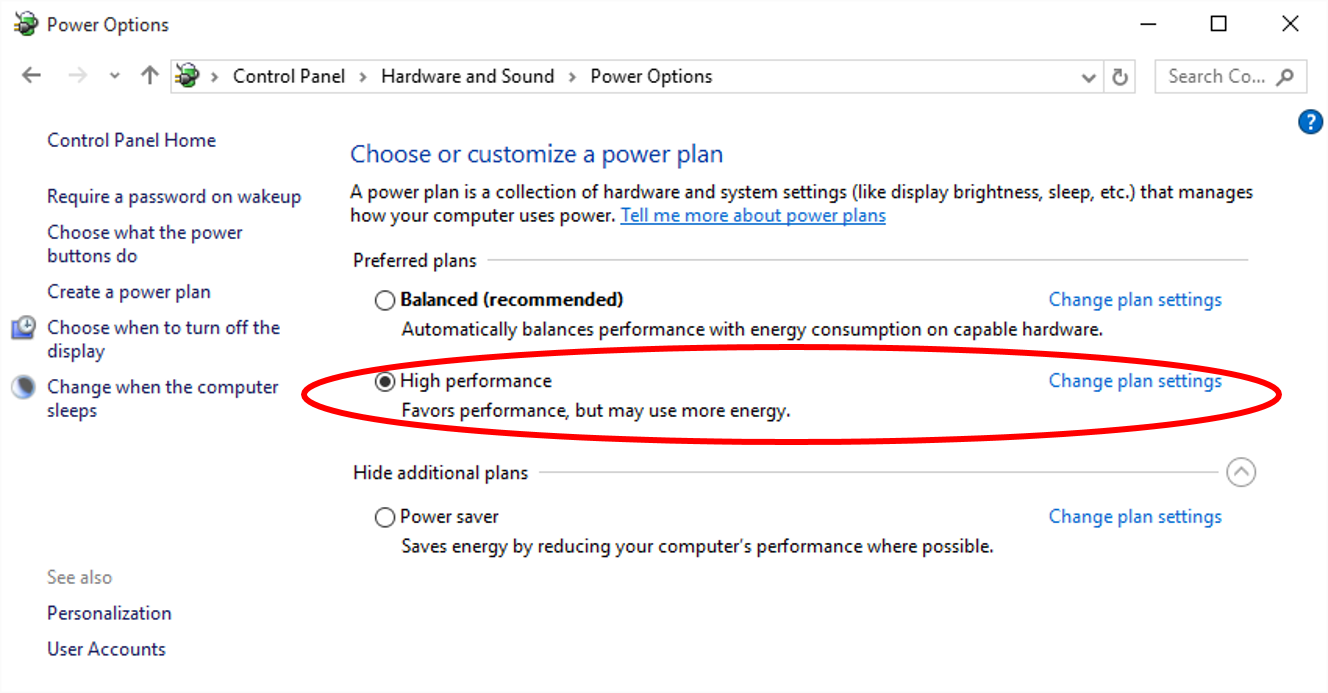The width and height of the screenshot is (1328, 693).
Task: Select the Power saver plan
Action: click(385, 517)
